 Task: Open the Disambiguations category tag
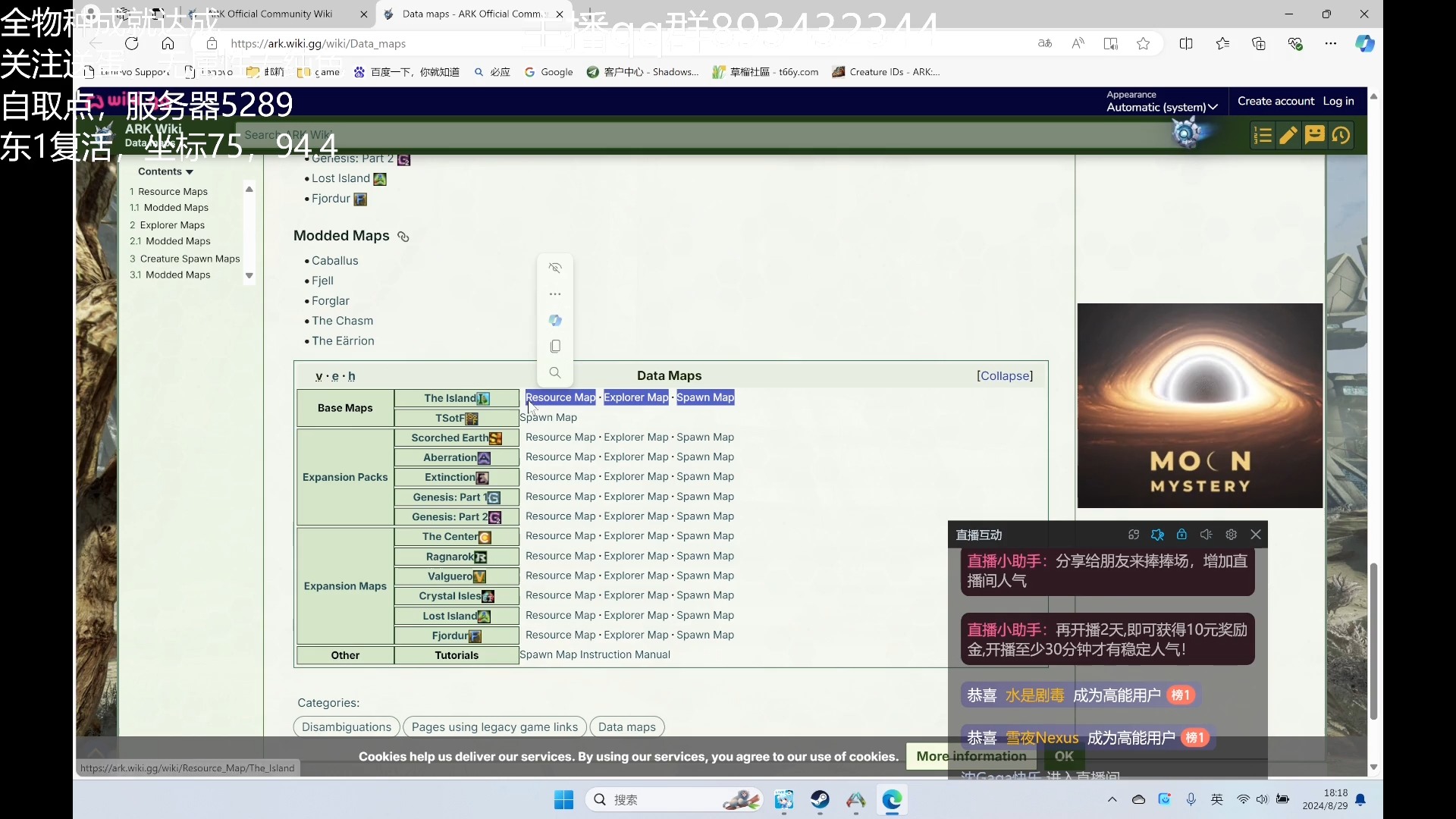pos(347,727)
